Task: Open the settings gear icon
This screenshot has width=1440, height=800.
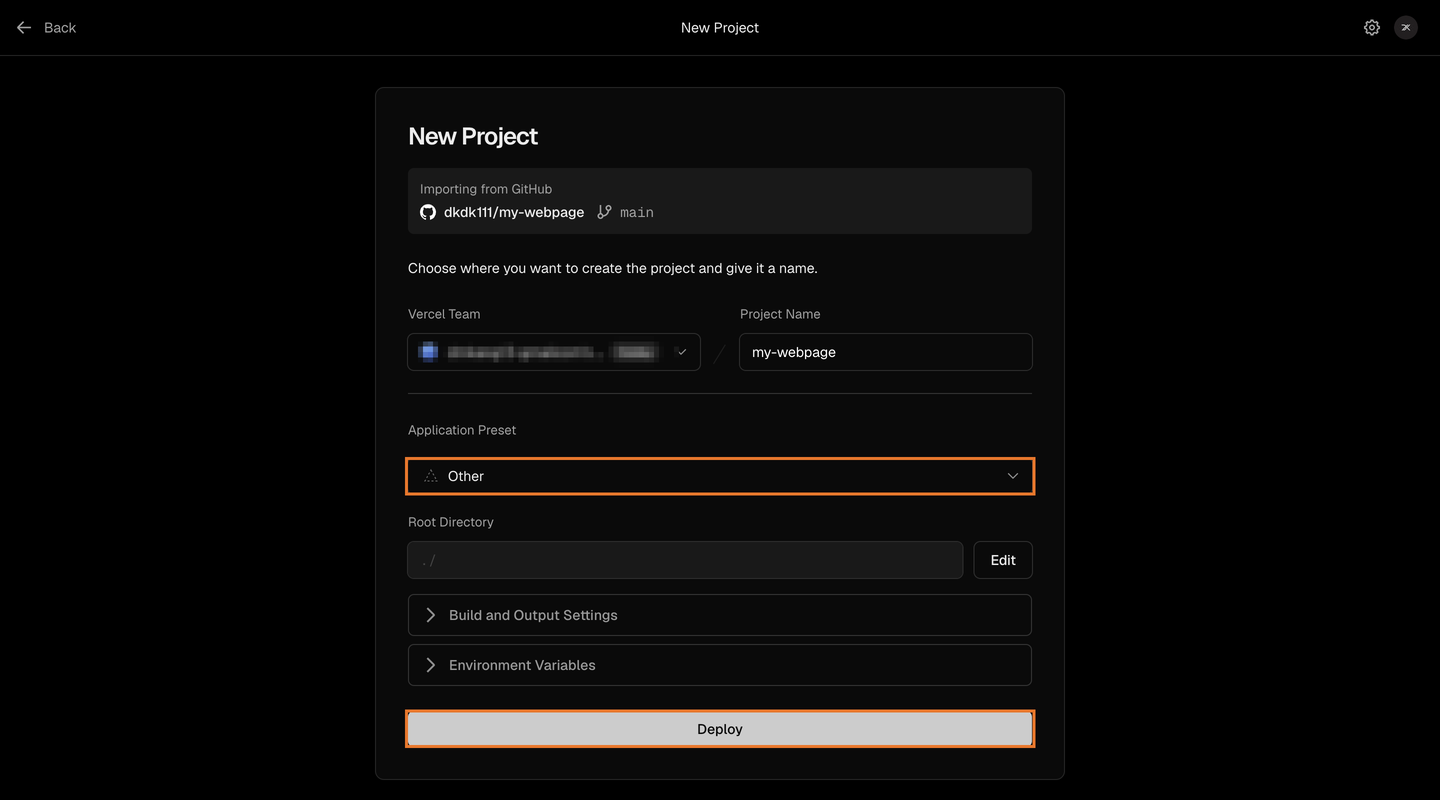Action: pyautogui.click(x=1372, y=28)
